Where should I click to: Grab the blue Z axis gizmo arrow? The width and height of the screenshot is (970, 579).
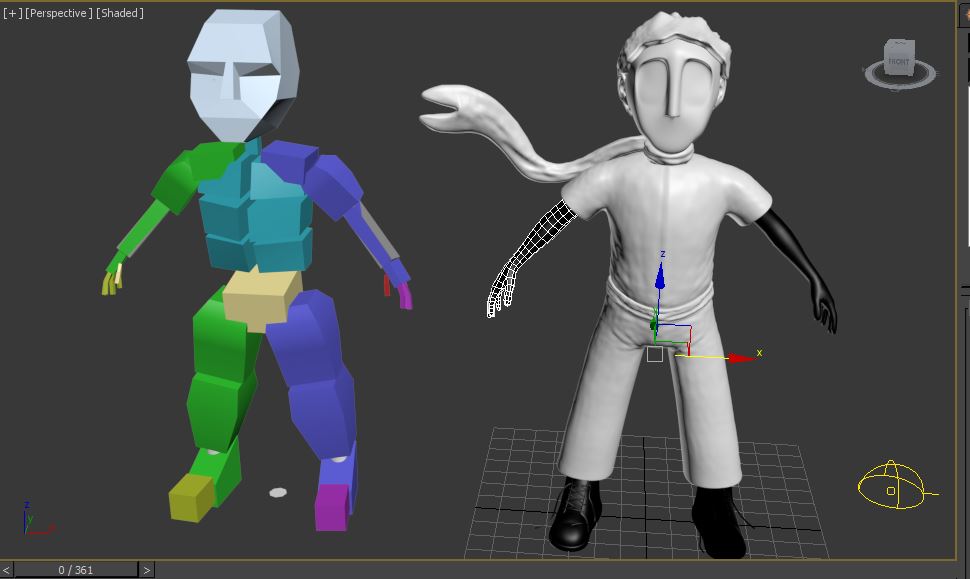[x=660, y=270]
